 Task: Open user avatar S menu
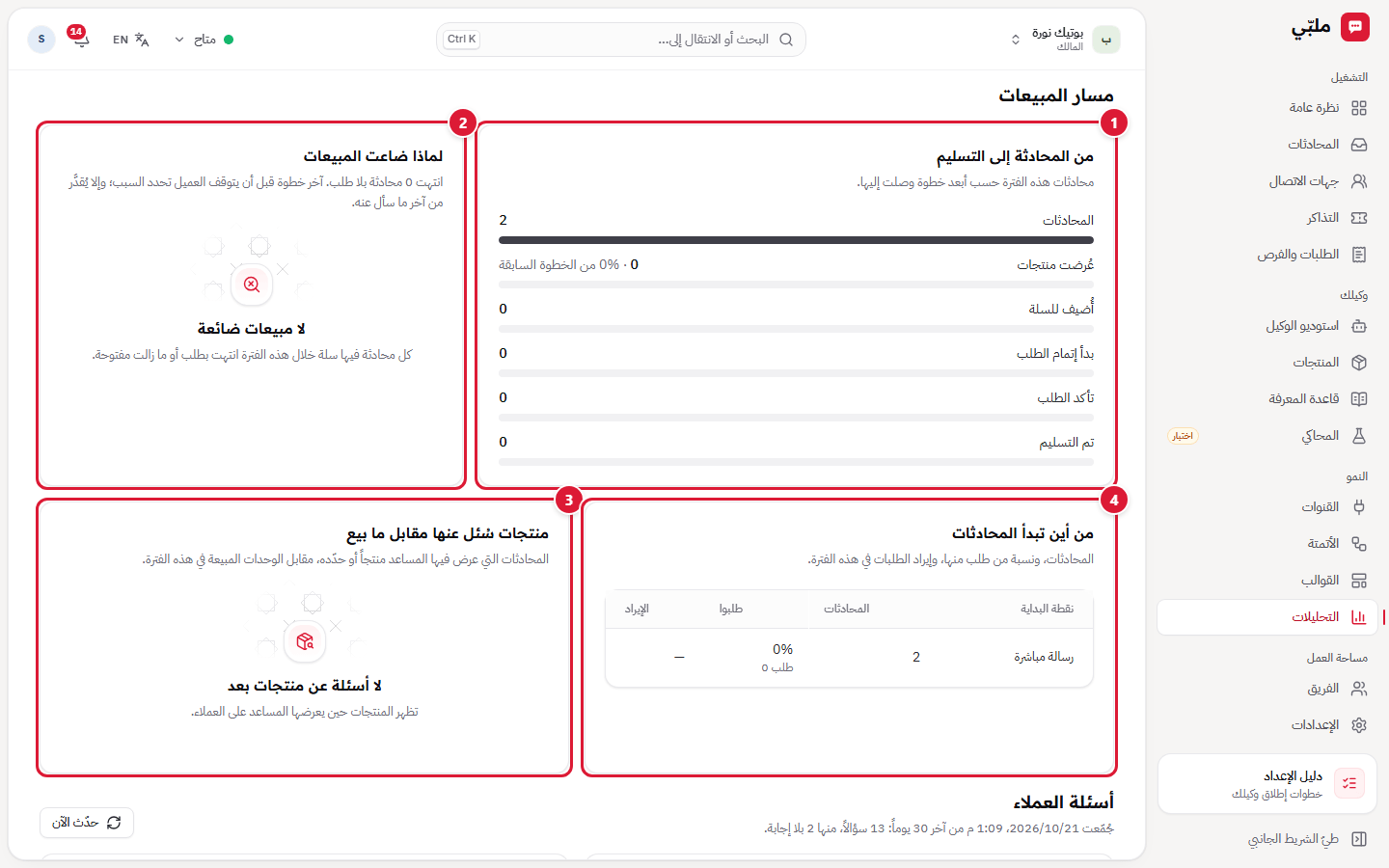(x=41, y=40)
